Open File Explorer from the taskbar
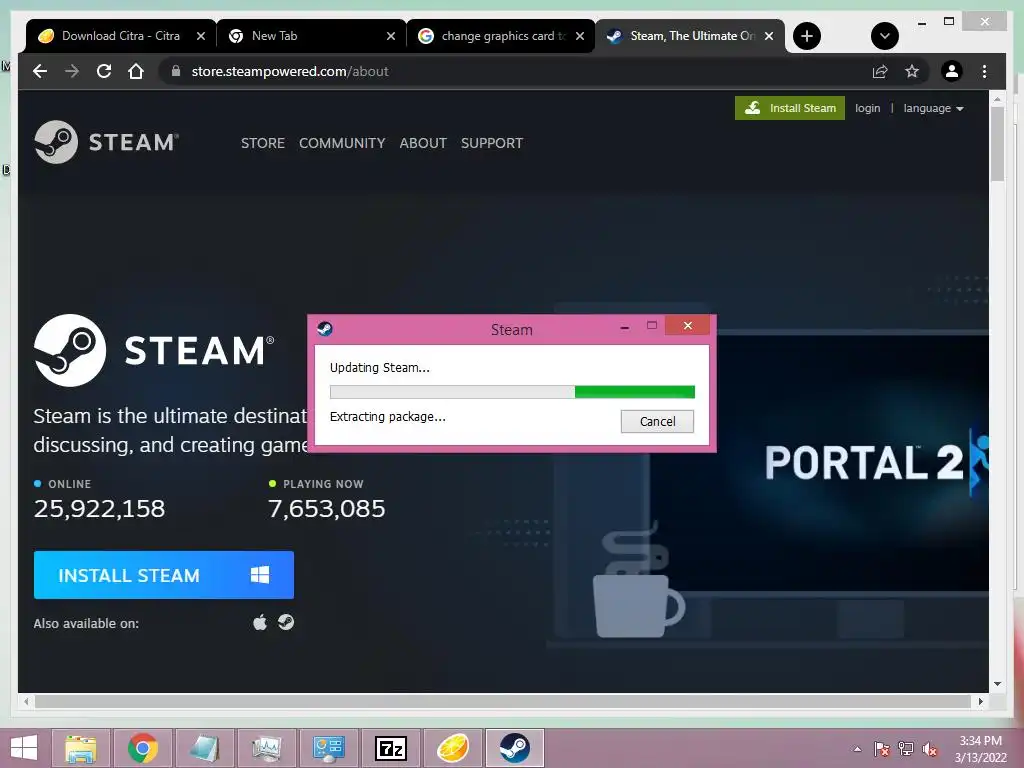 80,748
